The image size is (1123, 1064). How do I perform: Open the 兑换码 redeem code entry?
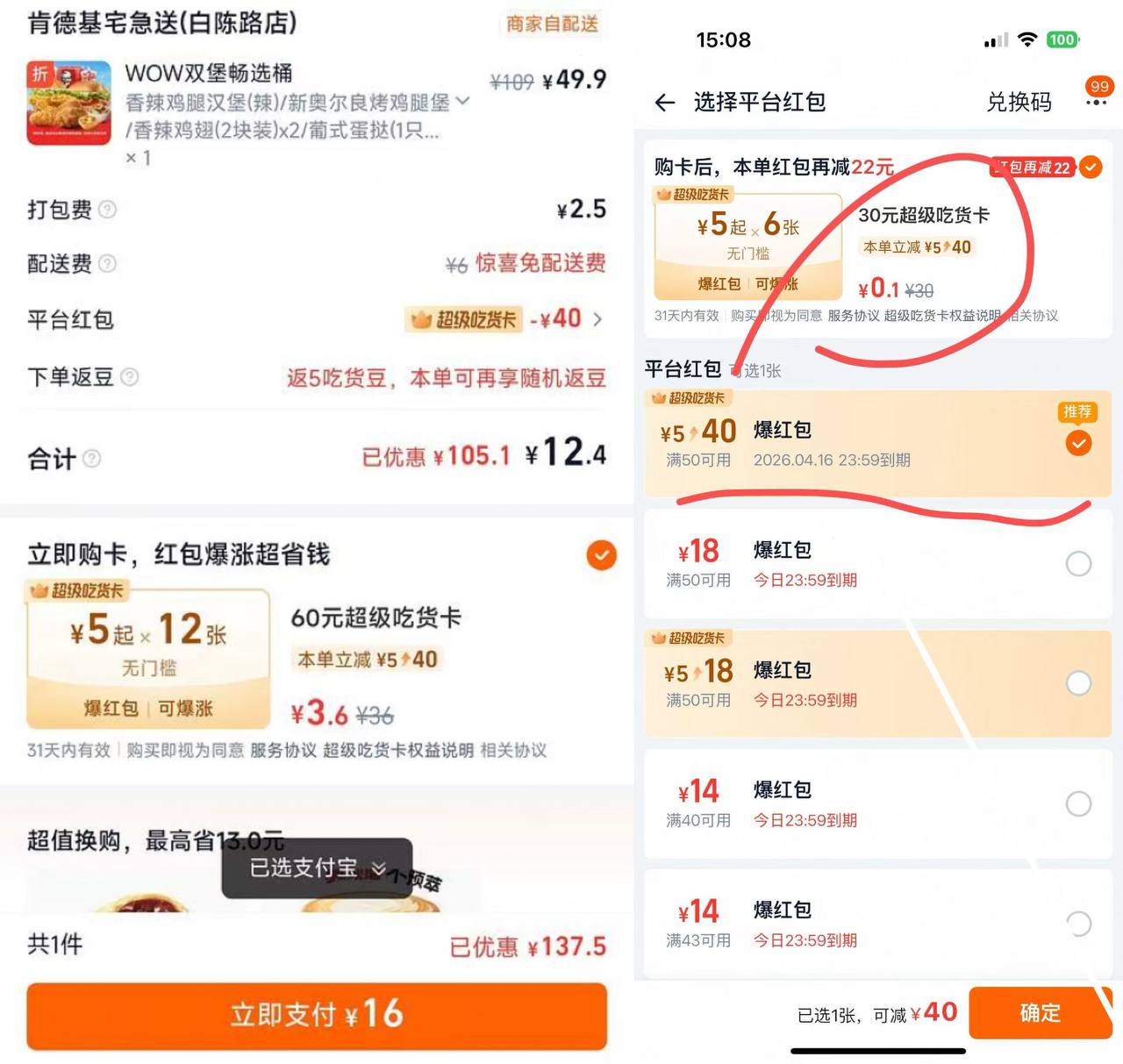[1019, 103]
